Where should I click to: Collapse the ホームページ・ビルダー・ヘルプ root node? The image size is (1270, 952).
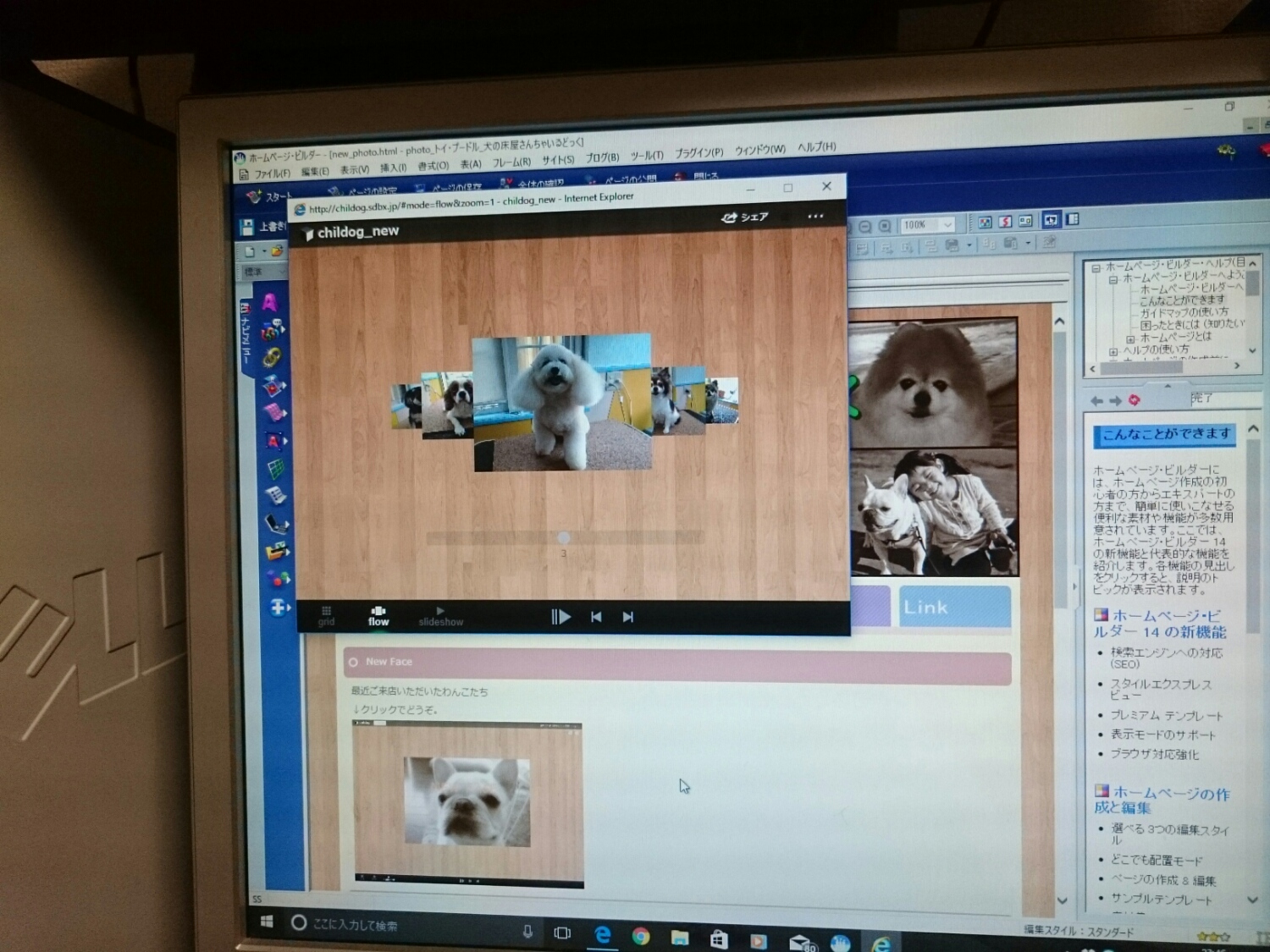[x=1096, y=268]
